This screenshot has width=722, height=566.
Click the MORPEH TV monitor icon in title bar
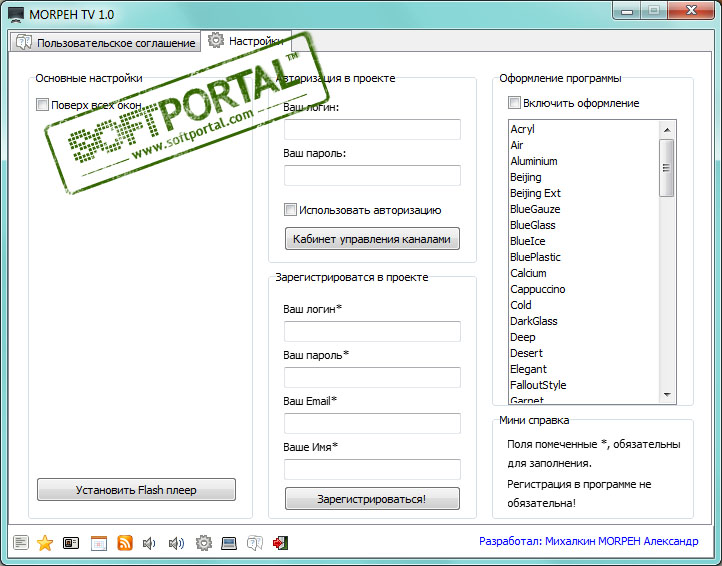click(x=16, y=15)
